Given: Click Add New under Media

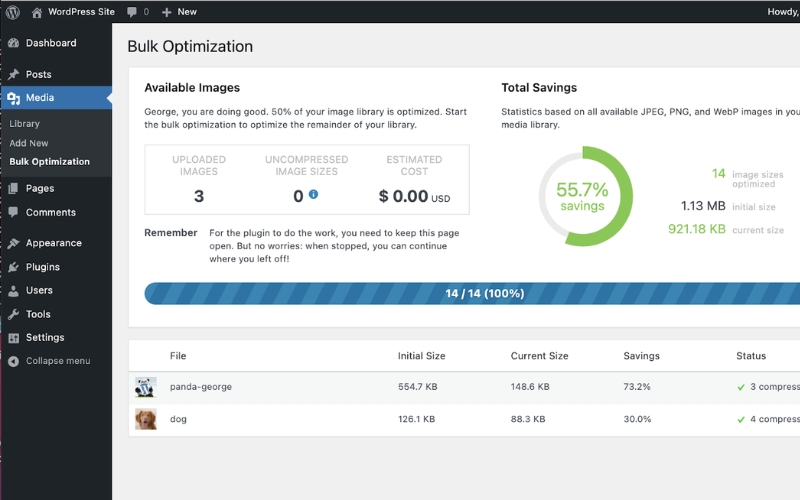Looking at the screenshot, I should [x=29, y=143].
